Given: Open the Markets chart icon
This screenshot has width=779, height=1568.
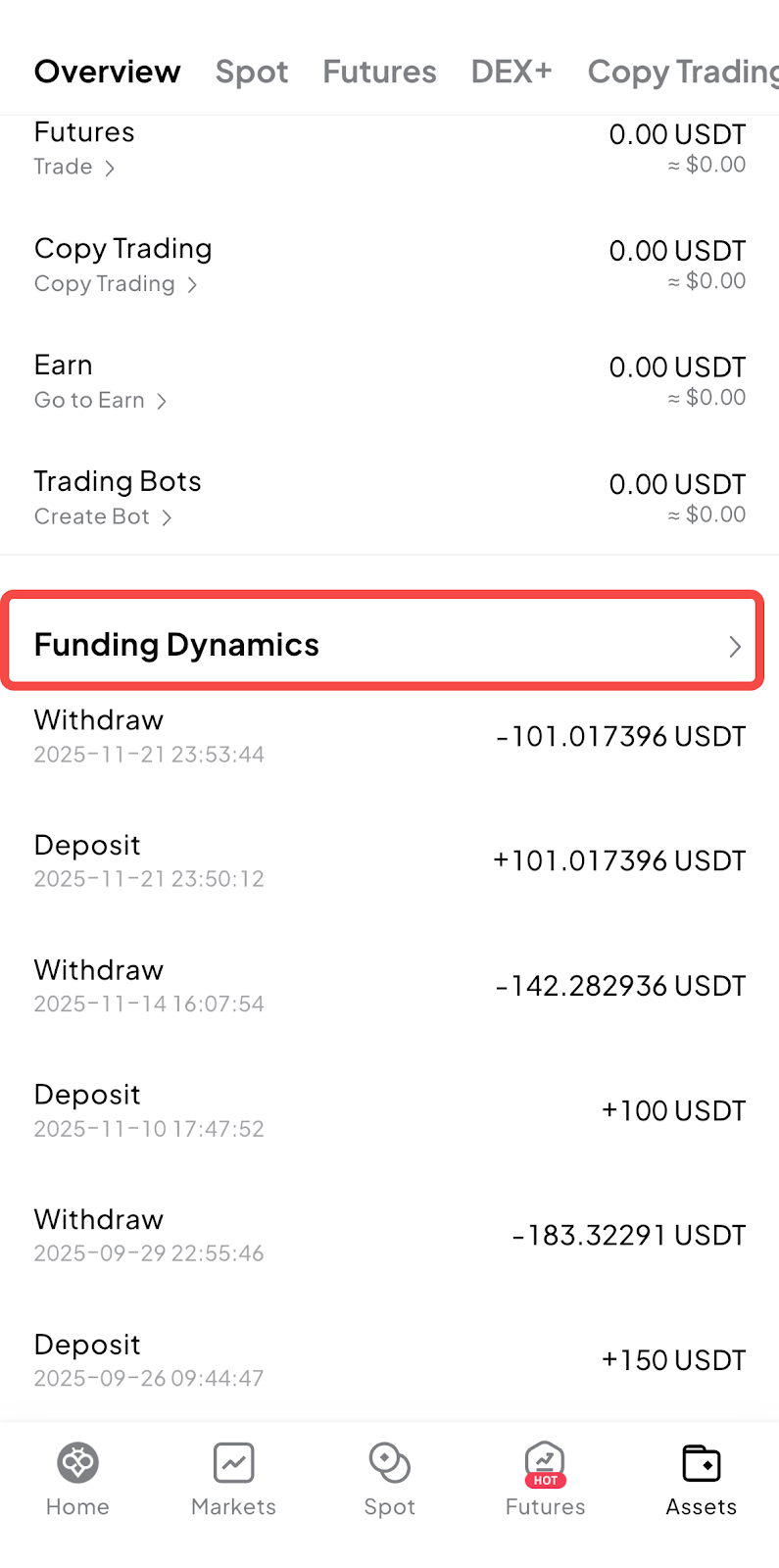Looking at the screenshot, I should click(233, 1463).
